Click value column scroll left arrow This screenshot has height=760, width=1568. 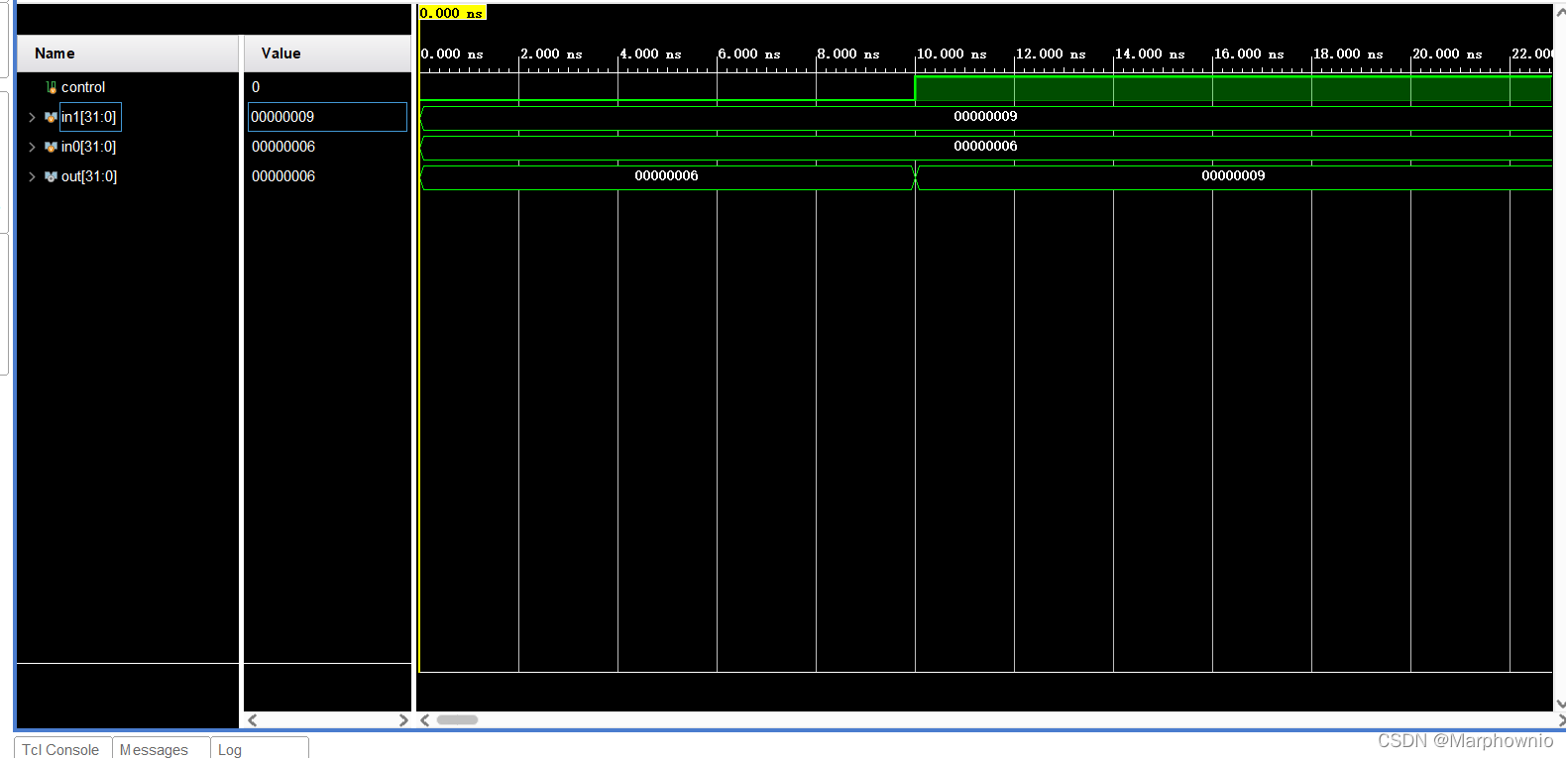(253, 720)
